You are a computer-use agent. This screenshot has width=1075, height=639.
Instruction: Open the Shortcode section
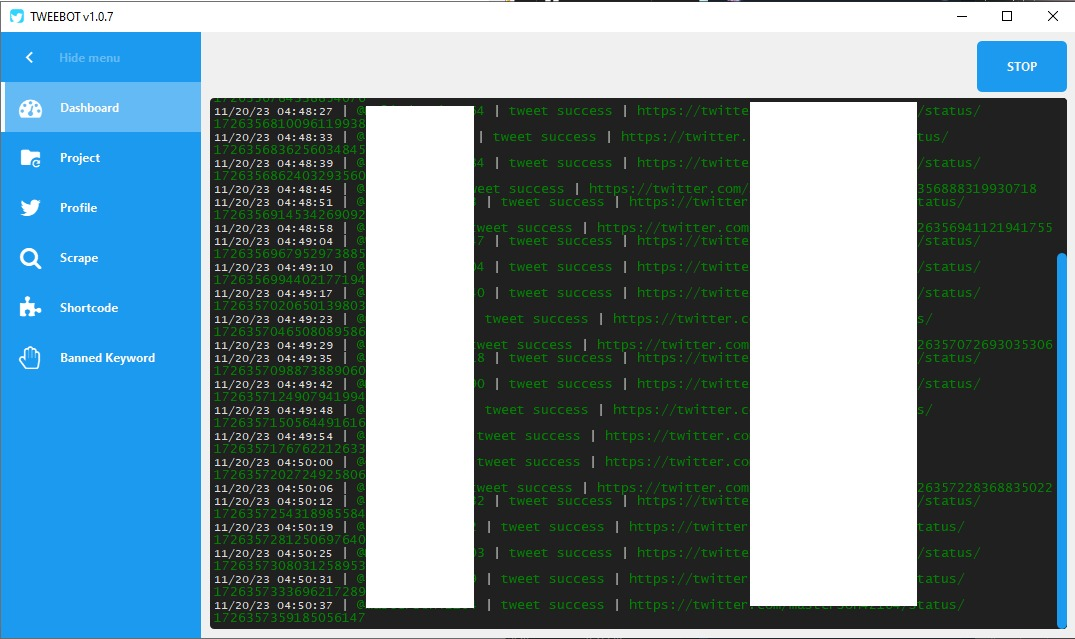coord(101,308)
